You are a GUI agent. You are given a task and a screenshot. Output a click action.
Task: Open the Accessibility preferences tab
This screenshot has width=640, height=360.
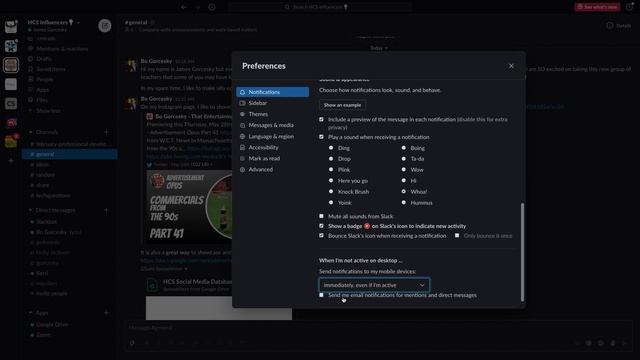pyautogui.click(x=272, y=147)
